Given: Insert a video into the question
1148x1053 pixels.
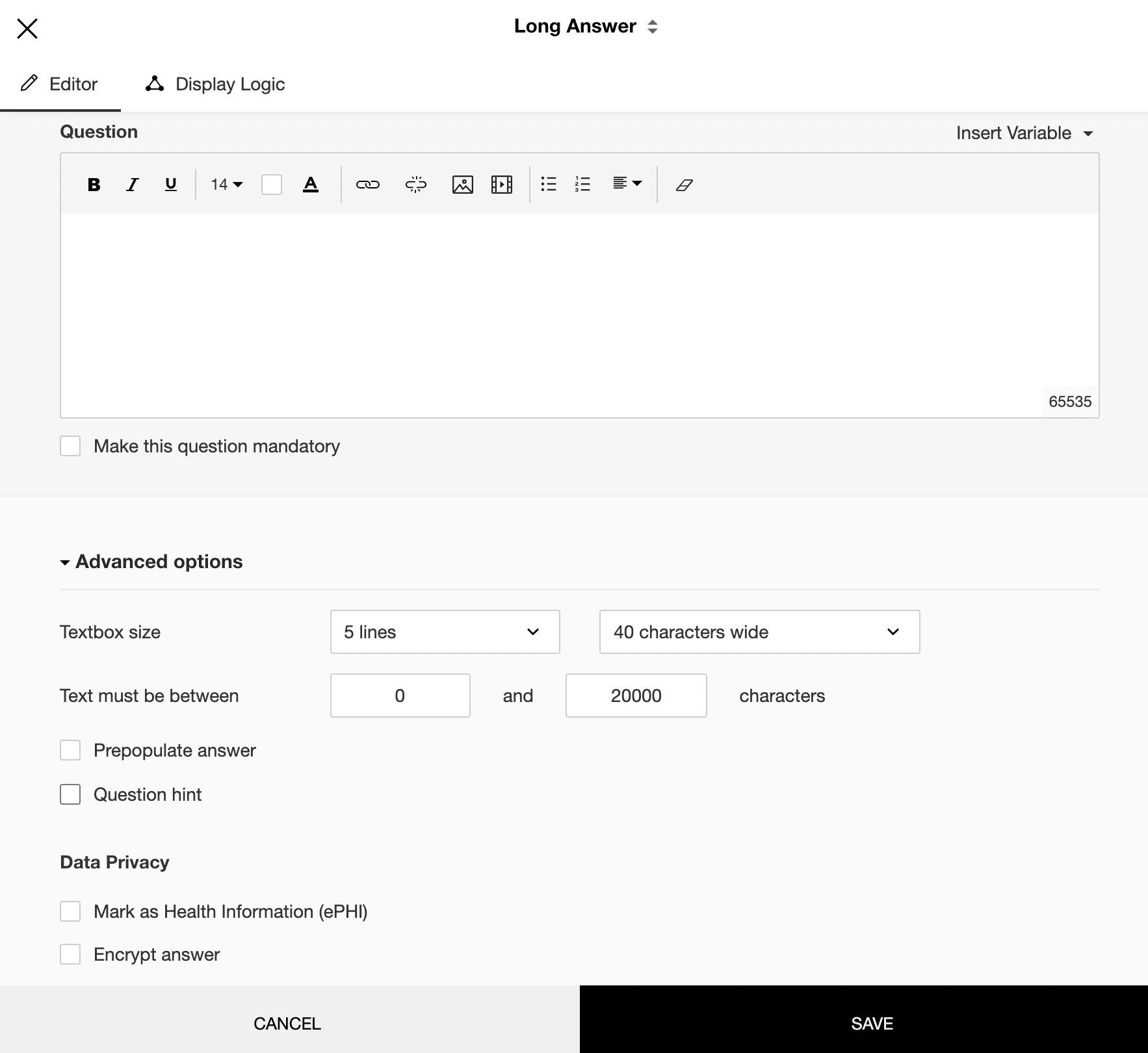Looking at the screenshot, I should (x=502, y=185).
